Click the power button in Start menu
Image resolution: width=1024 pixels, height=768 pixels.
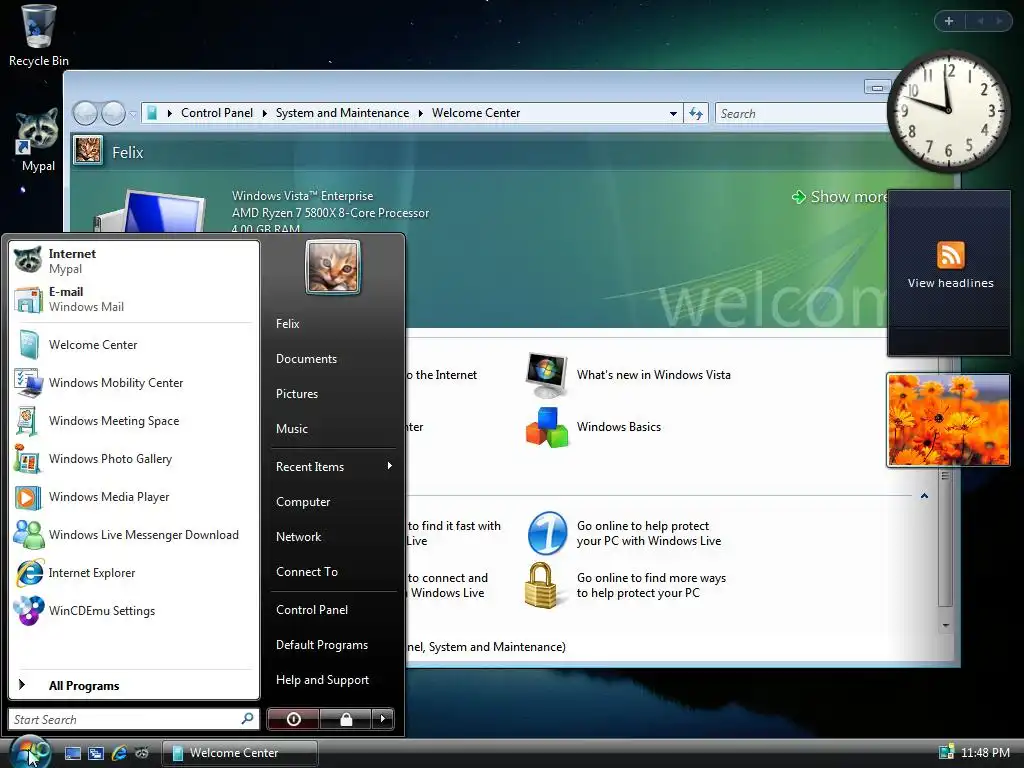293,719
